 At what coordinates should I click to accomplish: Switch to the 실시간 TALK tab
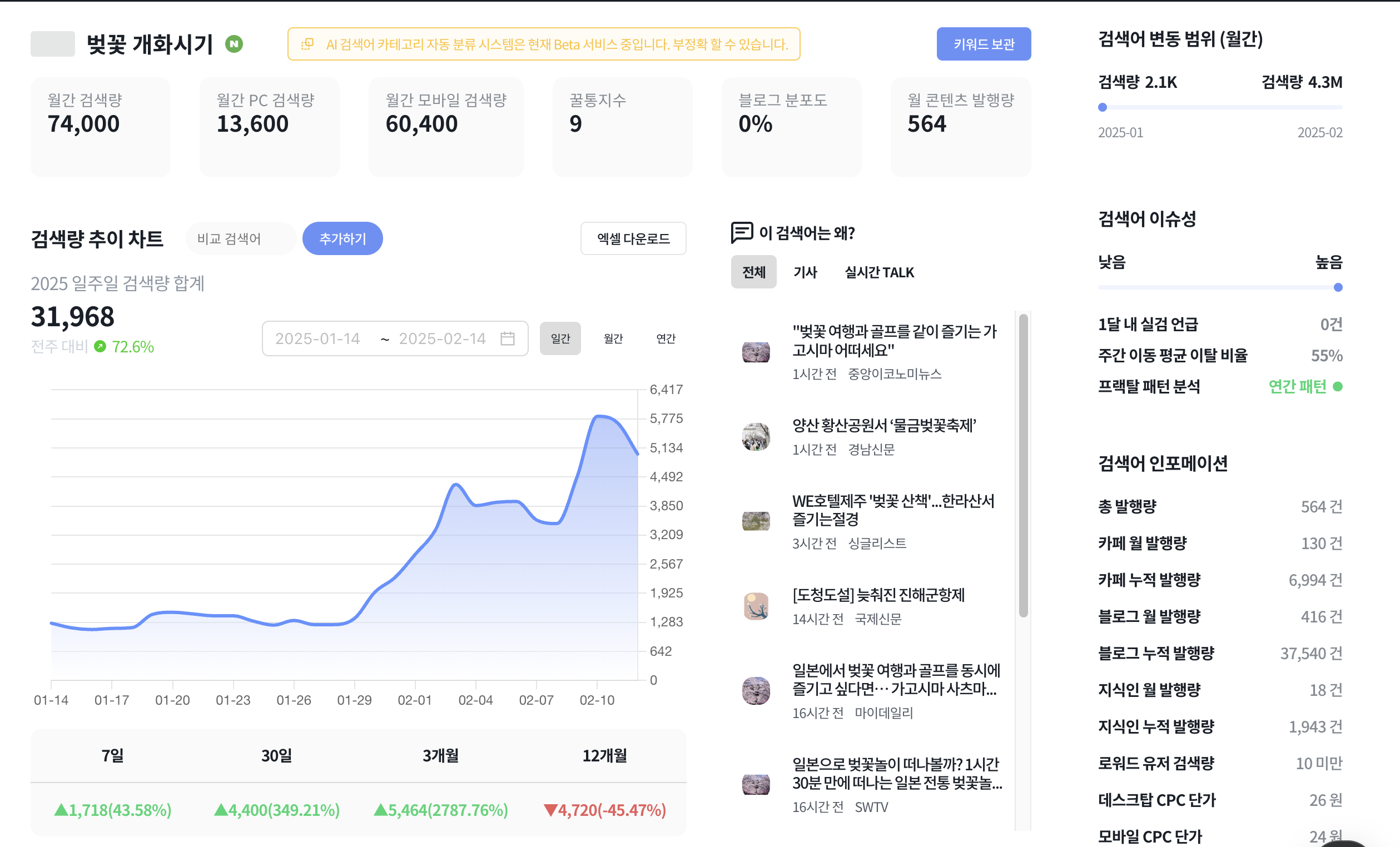click(880, 272)
